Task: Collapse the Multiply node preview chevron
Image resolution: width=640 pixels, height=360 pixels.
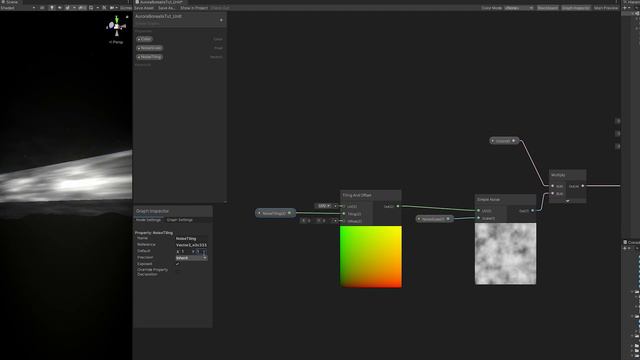Action: click(x=567, y=200)
